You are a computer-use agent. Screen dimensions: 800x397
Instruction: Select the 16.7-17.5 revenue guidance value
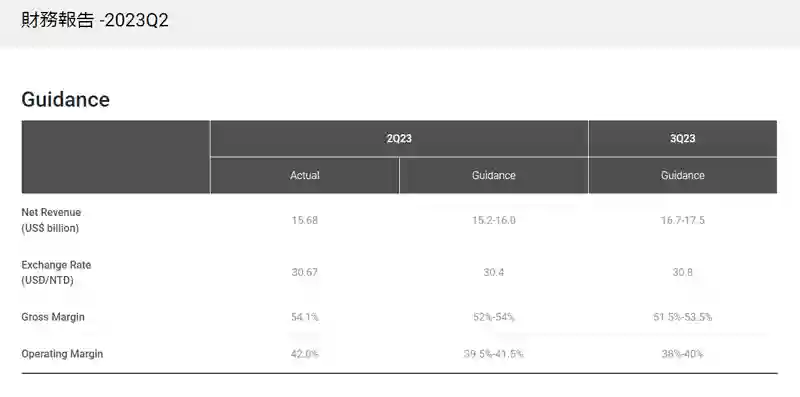(x=683, y=220)
